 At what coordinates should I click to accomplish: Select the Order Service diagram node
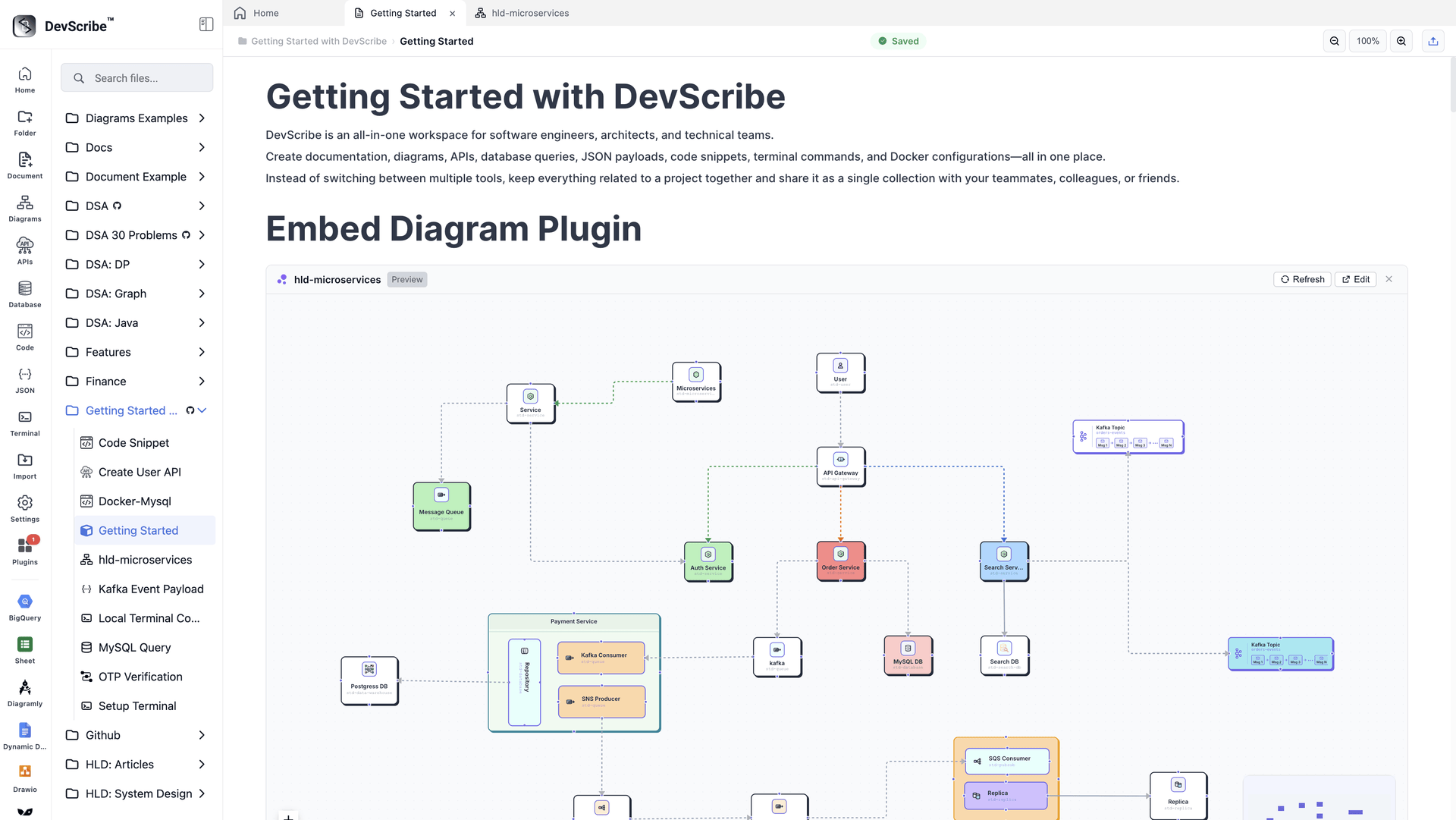point(840,561)
